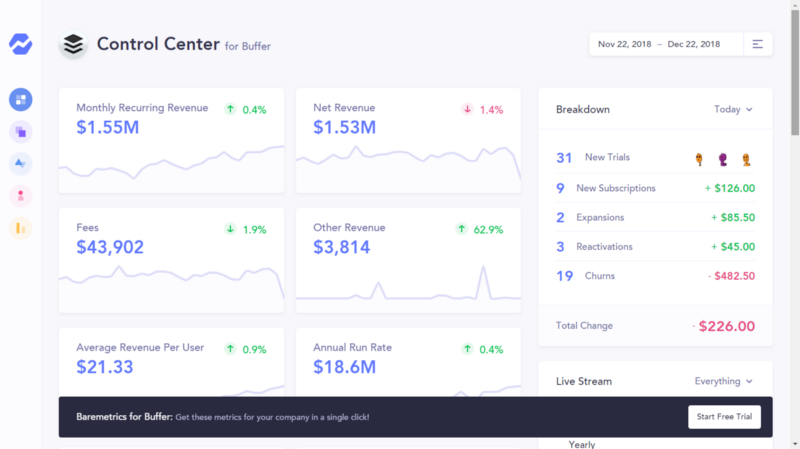Select the Churns breakdown row
This screenshot has width=800, height=449.
tap(655, 276)
